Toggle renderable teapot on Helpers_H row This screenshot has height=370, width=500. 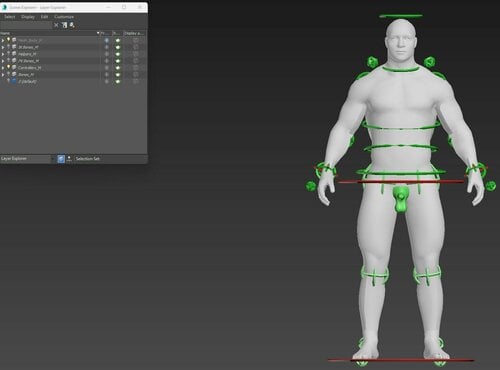[x=118, y=54]
